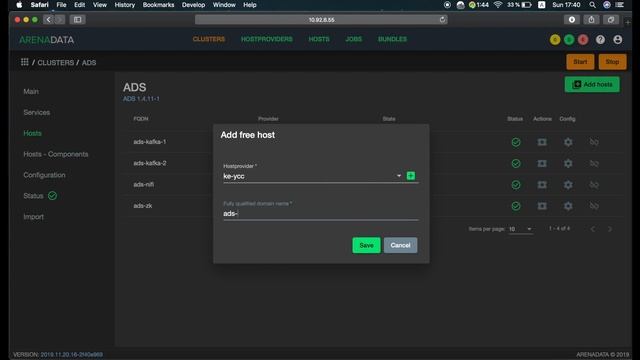Select Main in the sidebar
The image size is (640, 360).
coord(31,91)
